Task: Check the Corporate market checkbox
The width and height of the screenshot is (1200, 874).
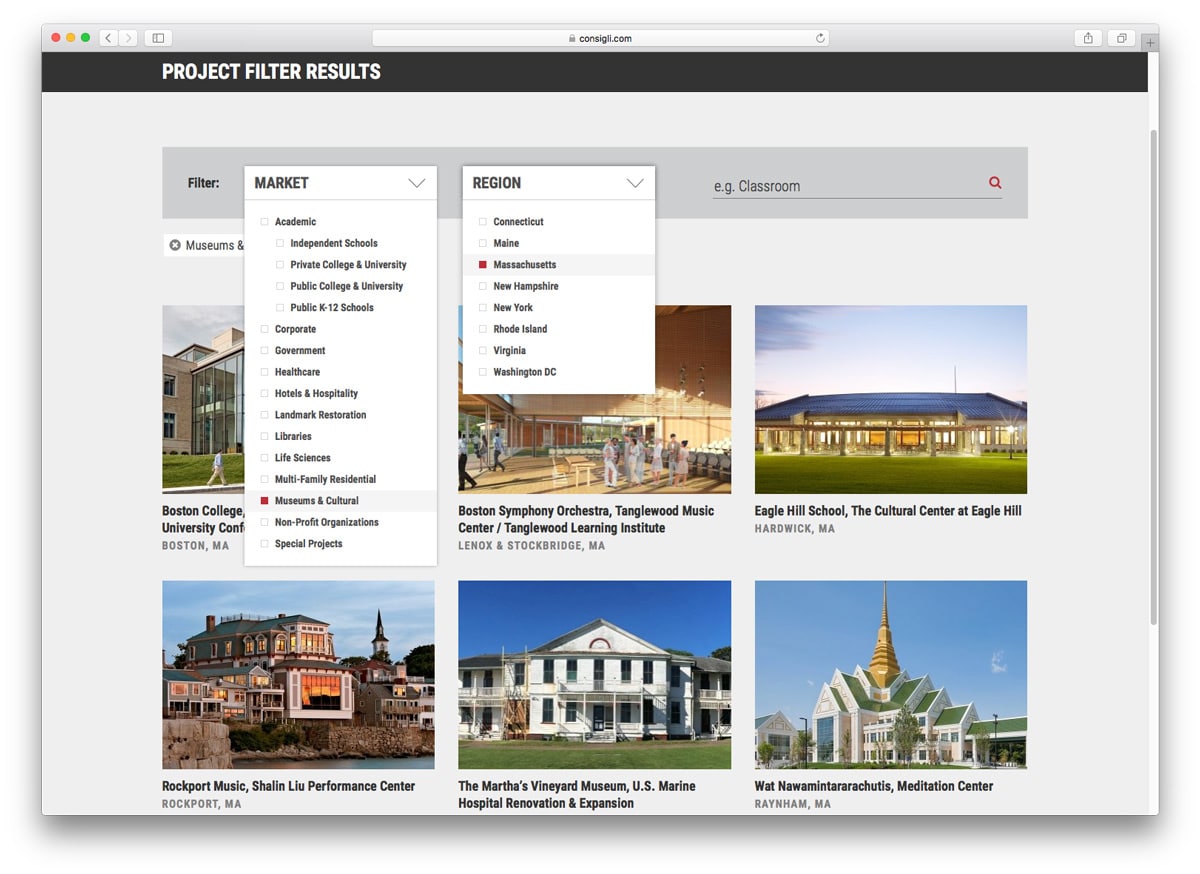Action: click(265, 329)
